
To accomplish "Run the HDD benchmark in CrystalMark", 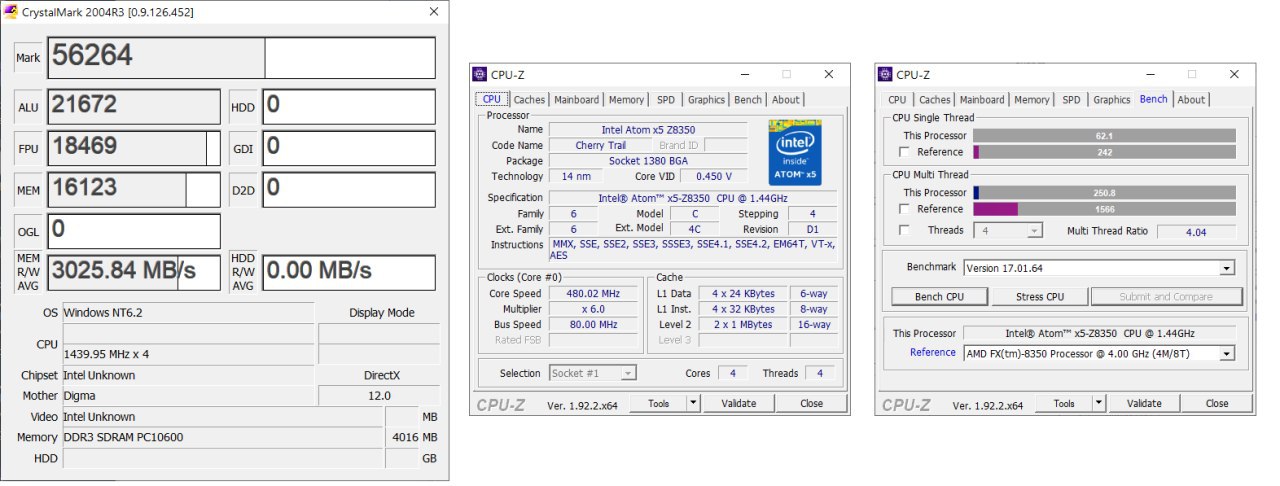I will coord(243,107).
